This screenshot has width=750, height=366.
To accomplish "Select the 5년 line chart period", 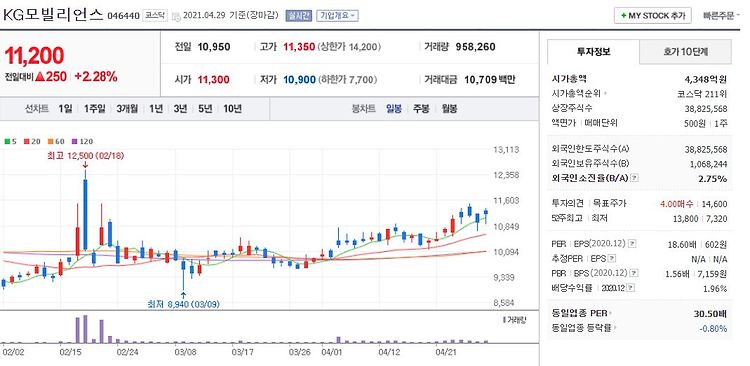I will [x=205, y=109].
